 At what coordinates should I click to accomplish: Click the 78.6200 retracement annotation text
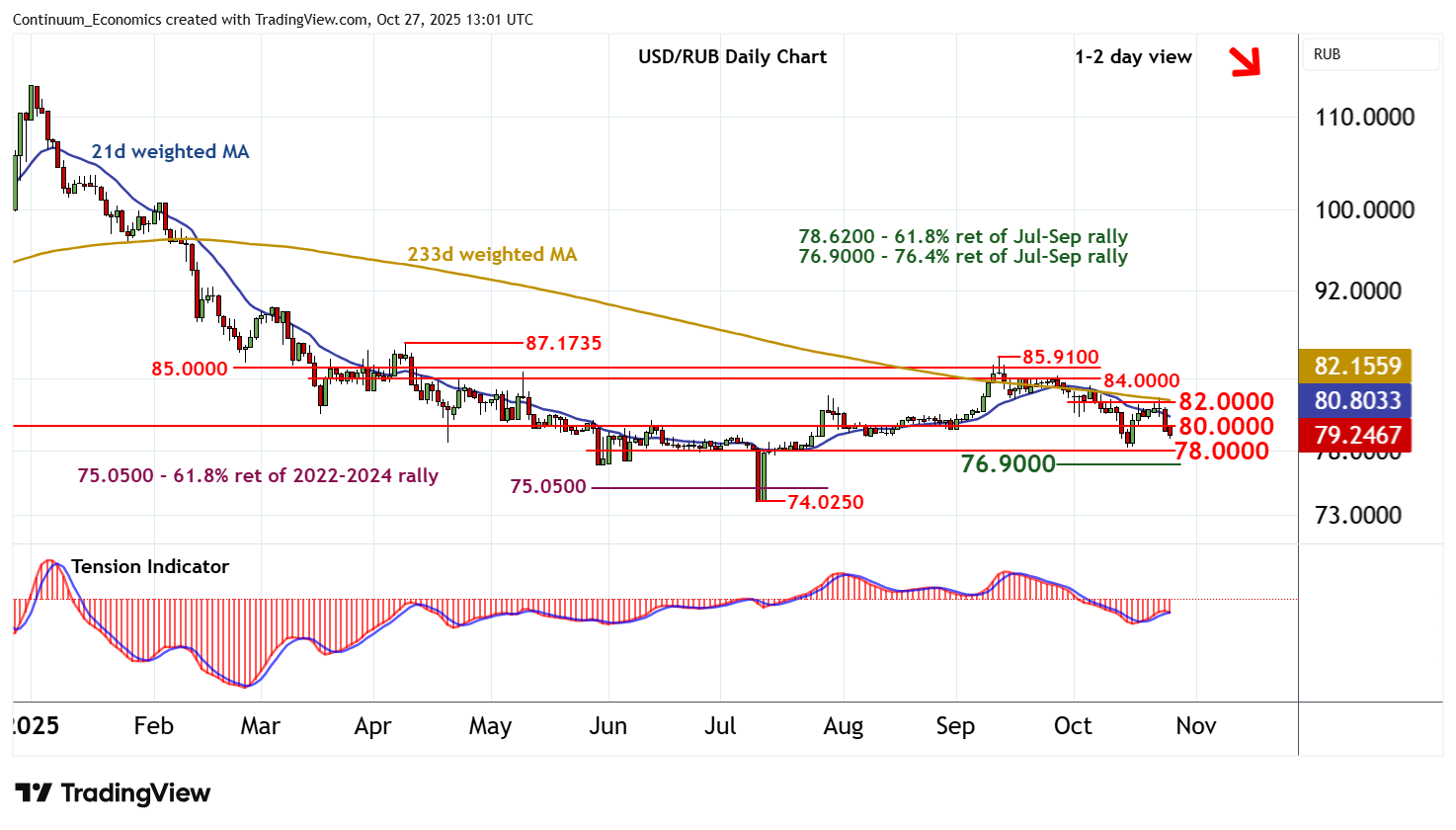click(x=963, y=237)
